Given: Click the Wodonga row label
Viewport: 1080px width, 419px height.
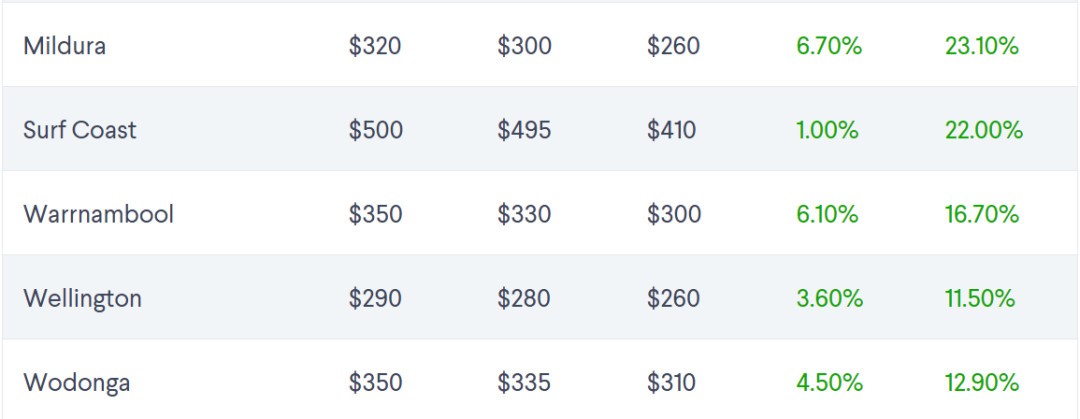Looking at the screenshot, I should coord(76,382).
